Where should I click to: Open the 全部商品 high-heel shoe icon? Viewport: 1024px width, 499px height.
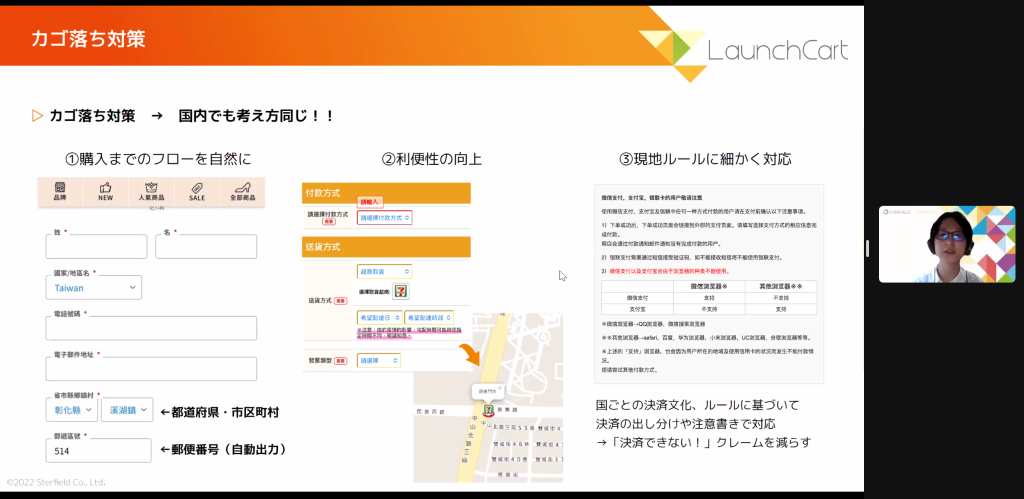[x=240, y=191]
